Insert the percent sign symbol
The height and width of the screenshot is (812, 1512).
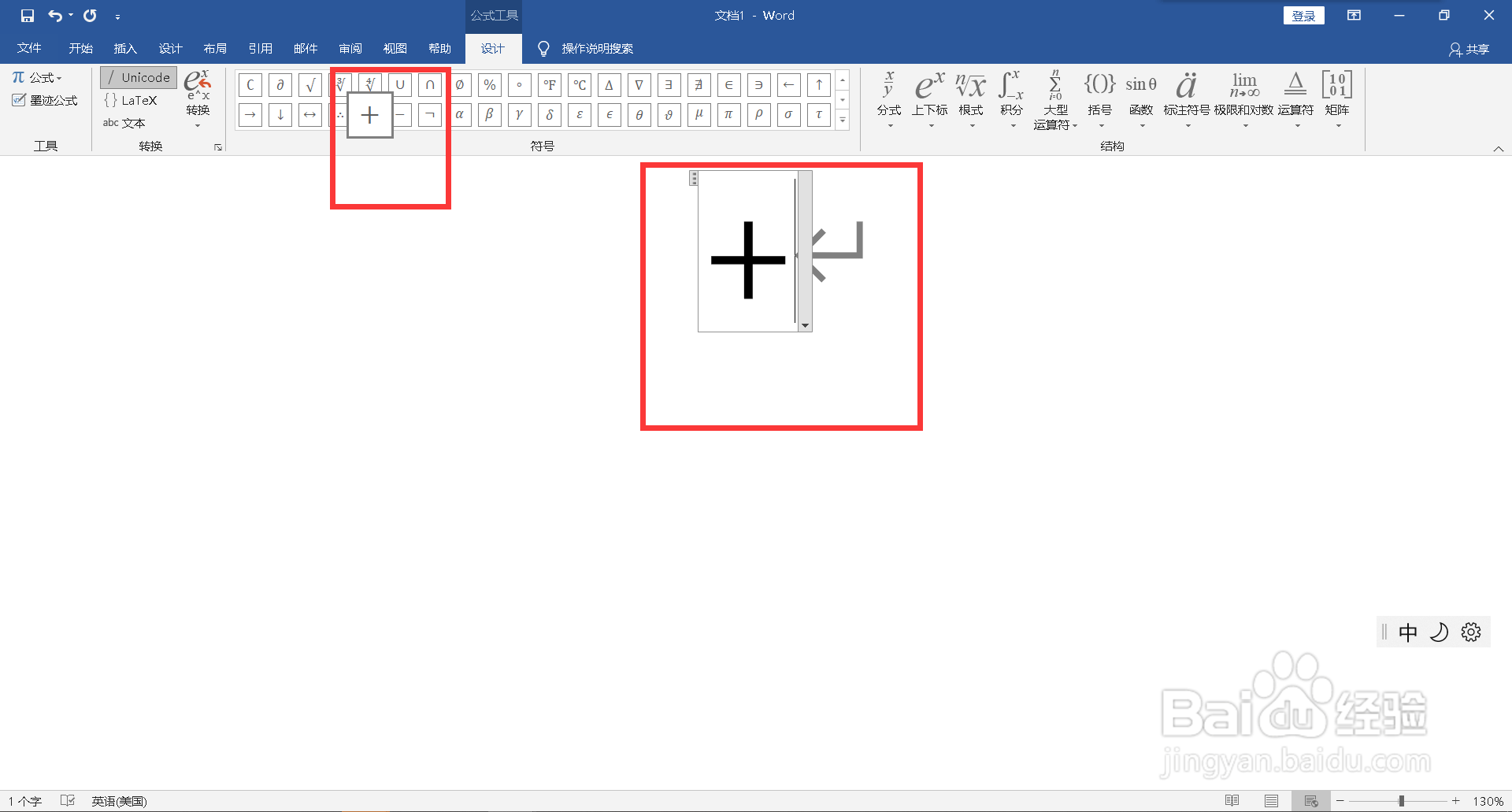490,85
